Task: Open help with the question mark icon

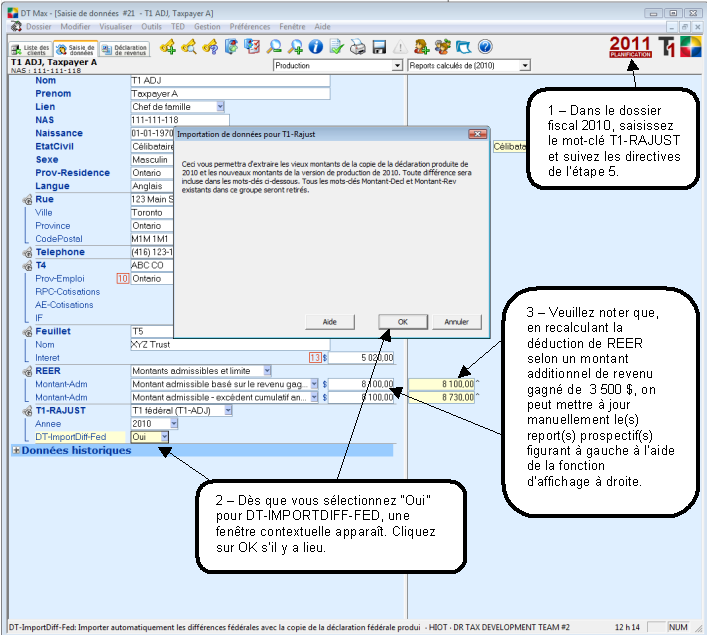Action: [x=485, y=46]
